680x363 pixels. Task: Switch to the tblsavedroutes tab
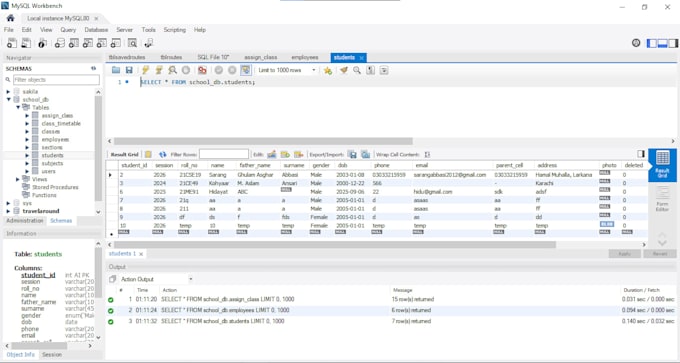127,57
